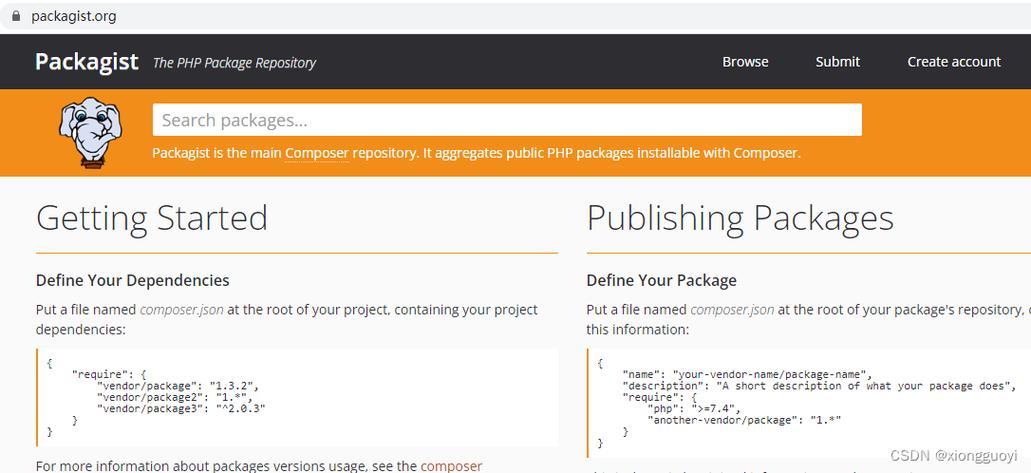Image resolution: width=1031 pixels, height=473 pixels.
Task: Focus the Search packages input field
Action: click(x=507, y=120)
